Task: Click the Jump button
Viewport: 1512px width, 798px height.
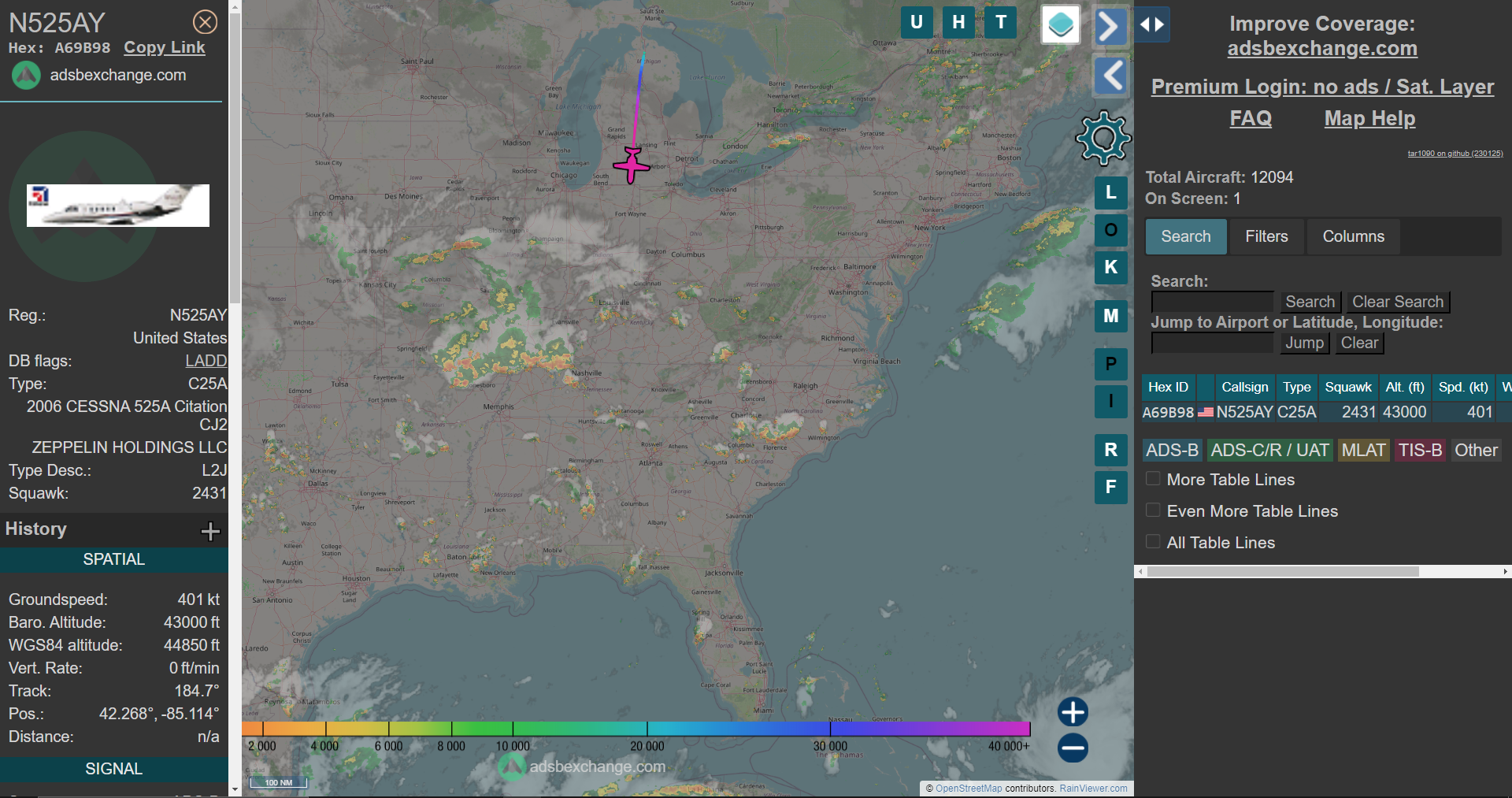Action: pos(1304,343)
